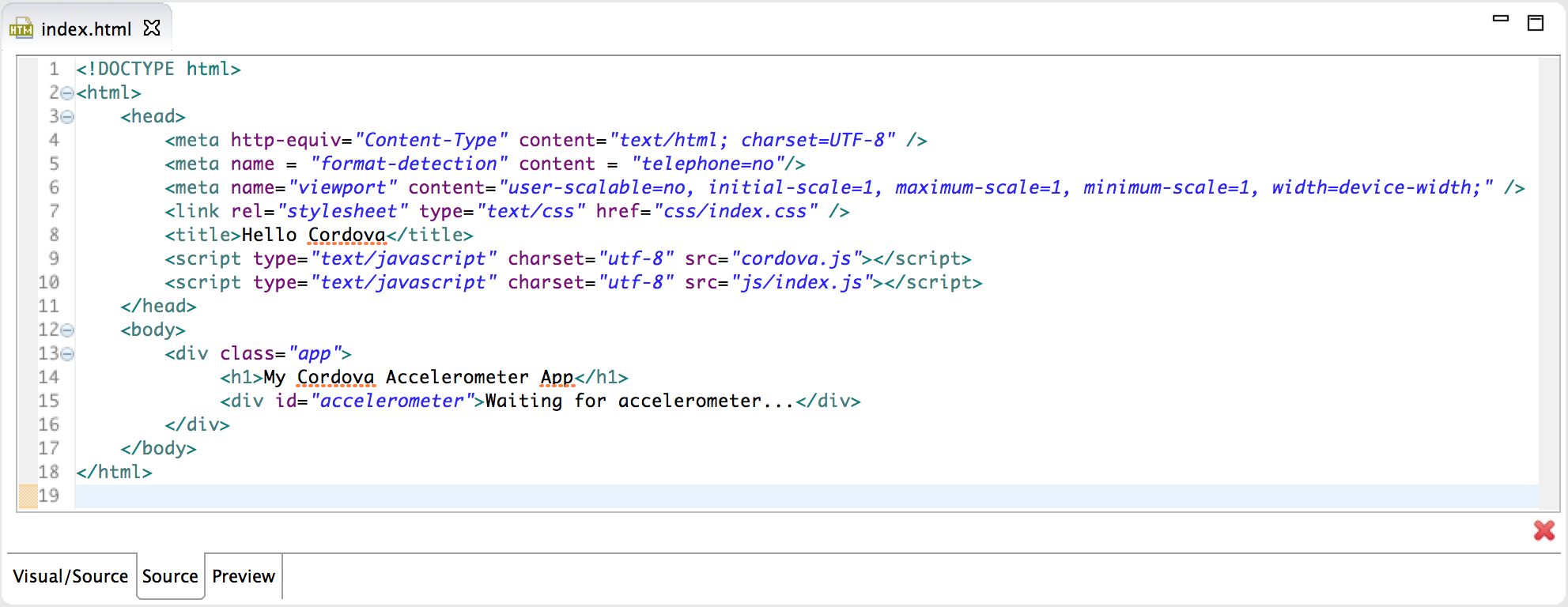Select the index.html tab title

click(x=86, y=29)
